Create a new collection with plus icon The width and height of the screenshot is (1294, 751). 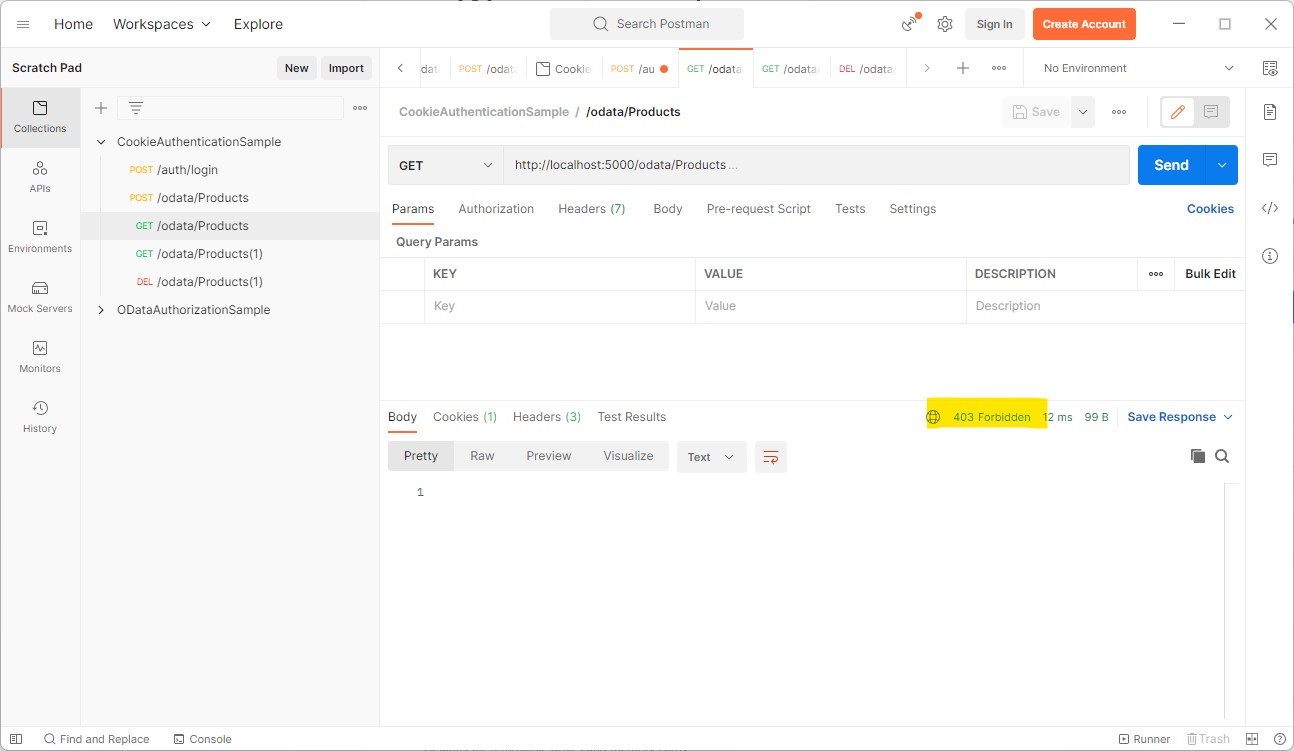point(100,108)
